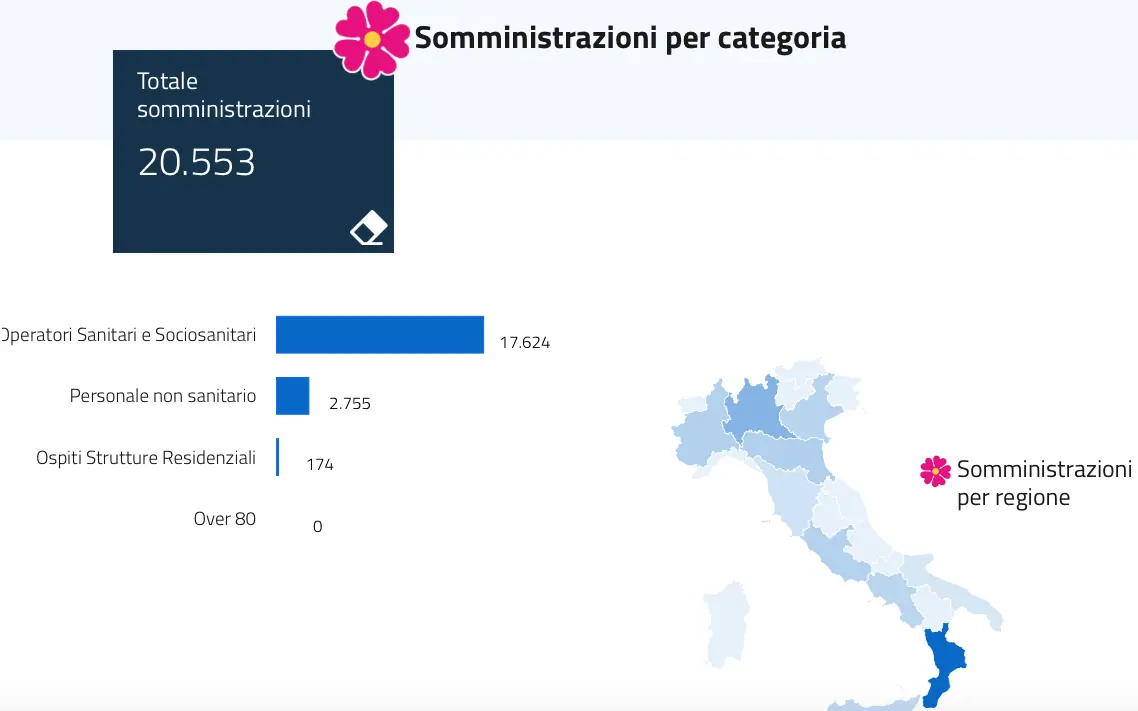Select the Ospiti Strutture Residenziali bar
Image resolution: width=1138 pixels, height=711 pixels.
tap(277, 457)
